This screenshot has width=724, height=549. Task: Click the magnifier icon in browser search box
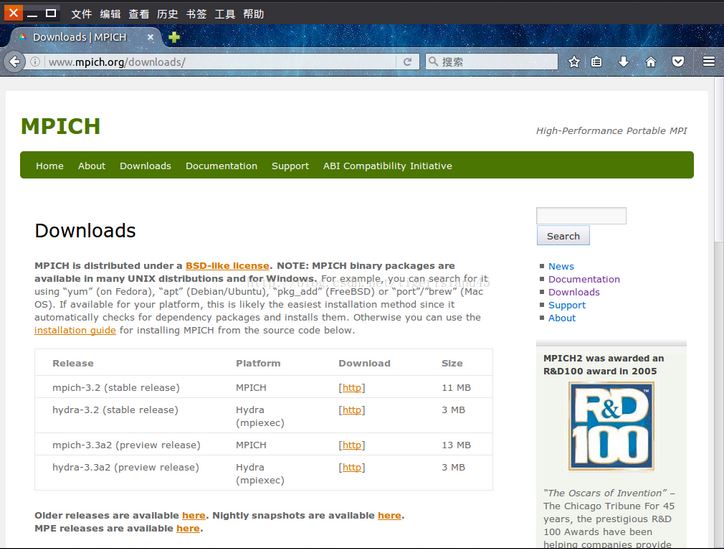pyautogui.click(x=433, y=61)
